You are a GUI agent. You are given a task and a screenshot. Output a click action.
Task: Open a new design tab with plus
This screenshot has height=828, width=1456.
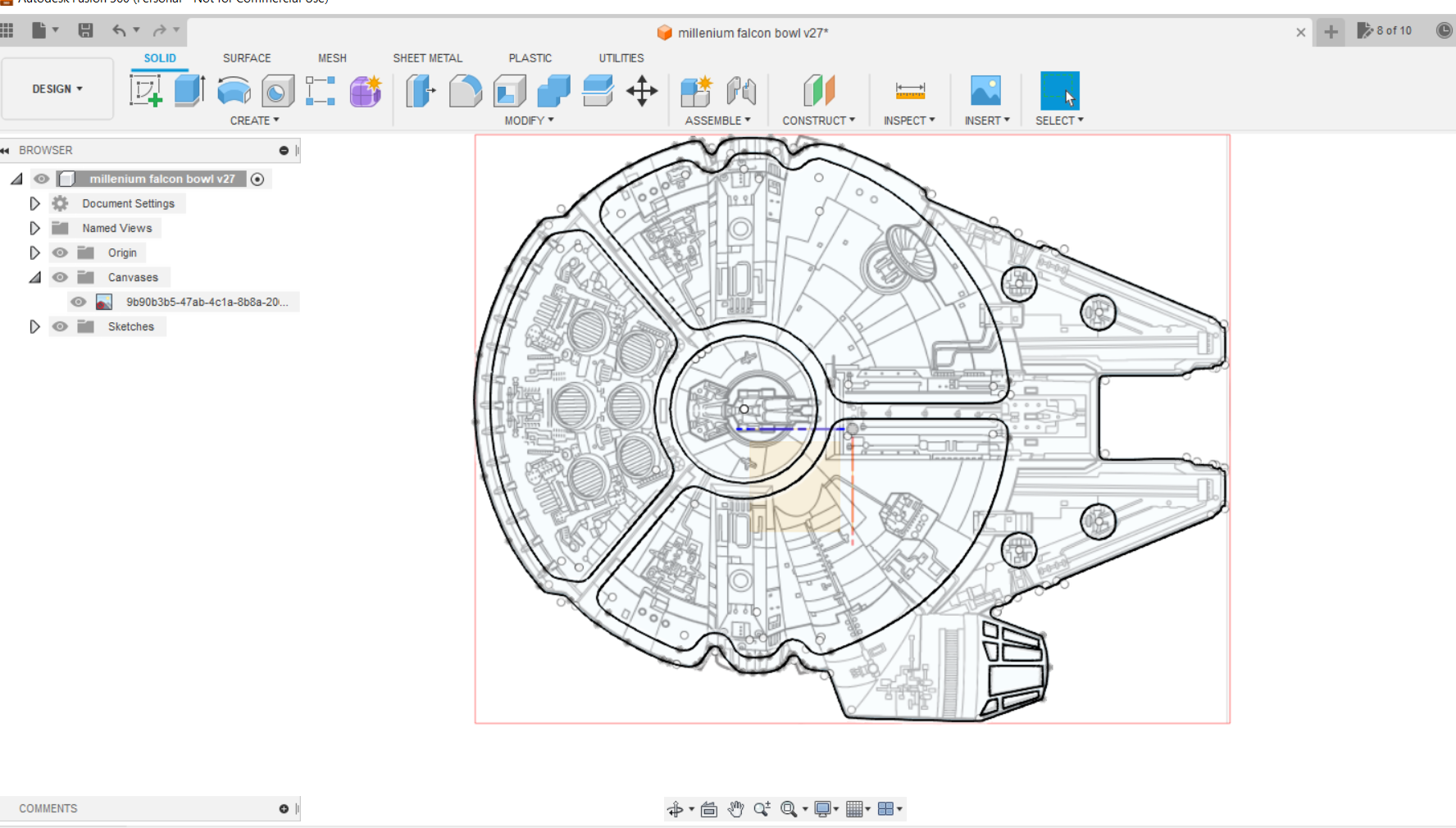click(1331, 32)
